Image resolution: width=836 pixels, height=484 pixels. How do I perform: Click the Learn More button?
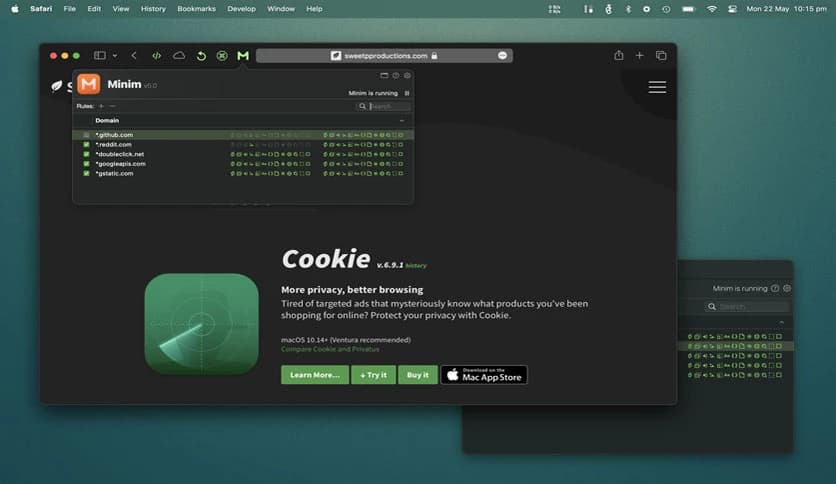(x=315, y=375)
